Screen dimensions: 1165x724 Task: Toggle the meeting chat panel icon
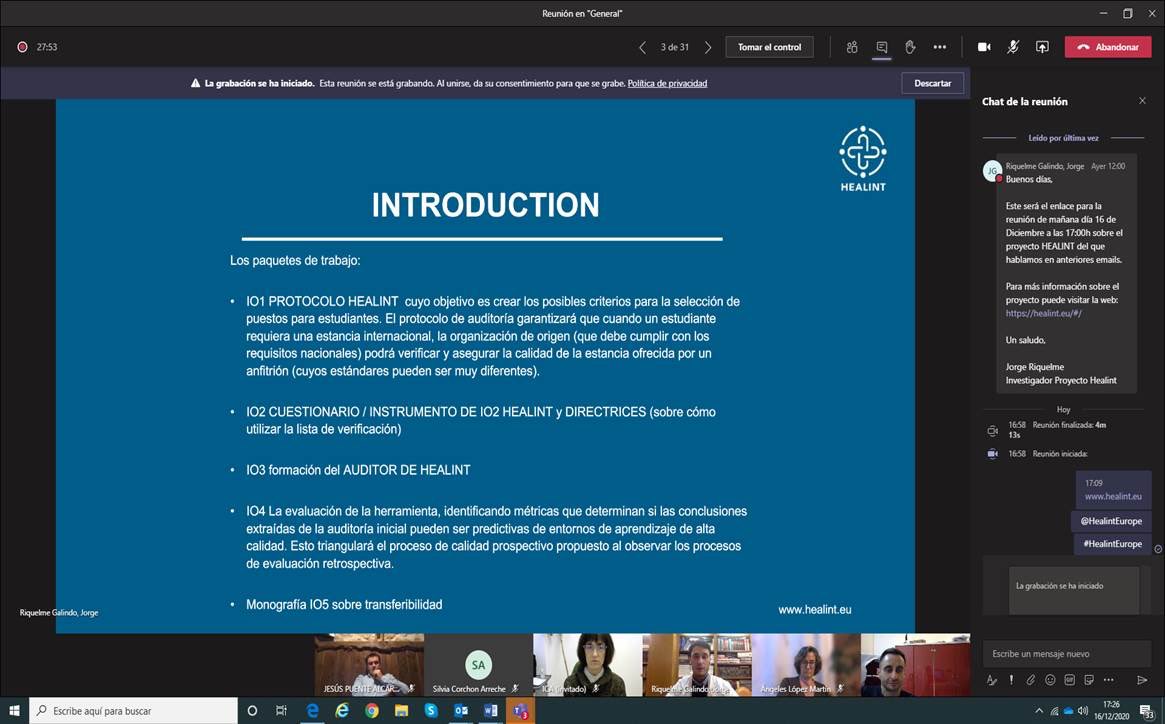(882, 47)
